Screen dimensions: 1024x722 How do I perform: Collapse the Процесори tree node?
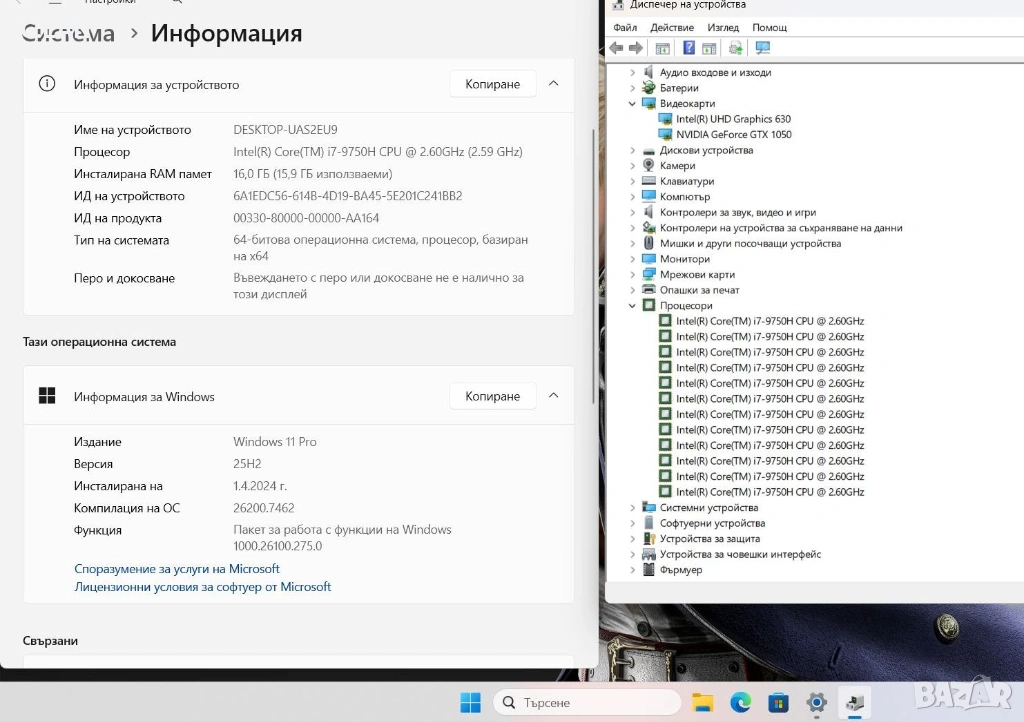click(632, 306)
